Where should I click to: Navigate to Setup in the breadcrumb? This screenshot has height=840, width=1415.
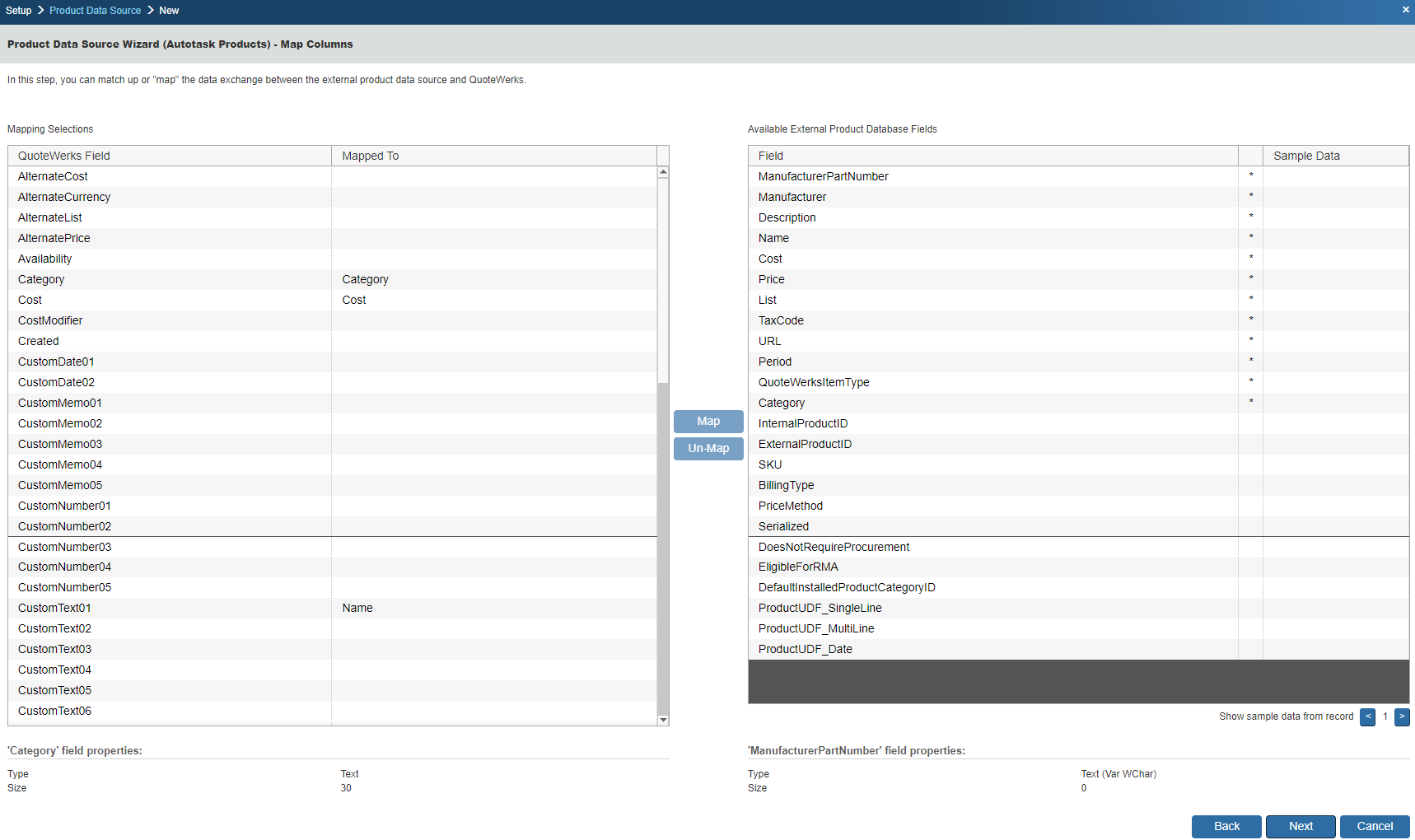pyautogui.click(x=18, y=11)
